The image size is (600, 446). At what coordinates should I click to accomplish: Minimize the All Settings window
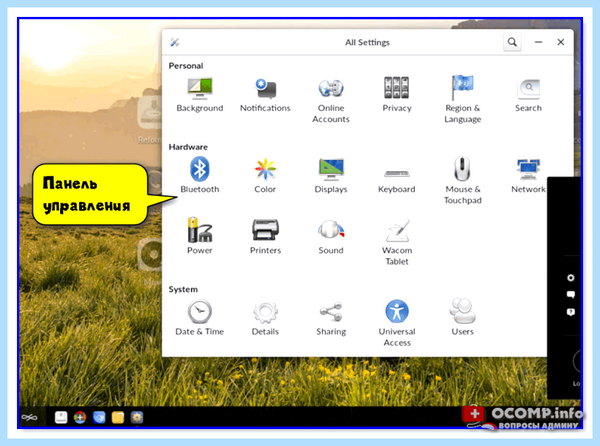click(538, 42)
